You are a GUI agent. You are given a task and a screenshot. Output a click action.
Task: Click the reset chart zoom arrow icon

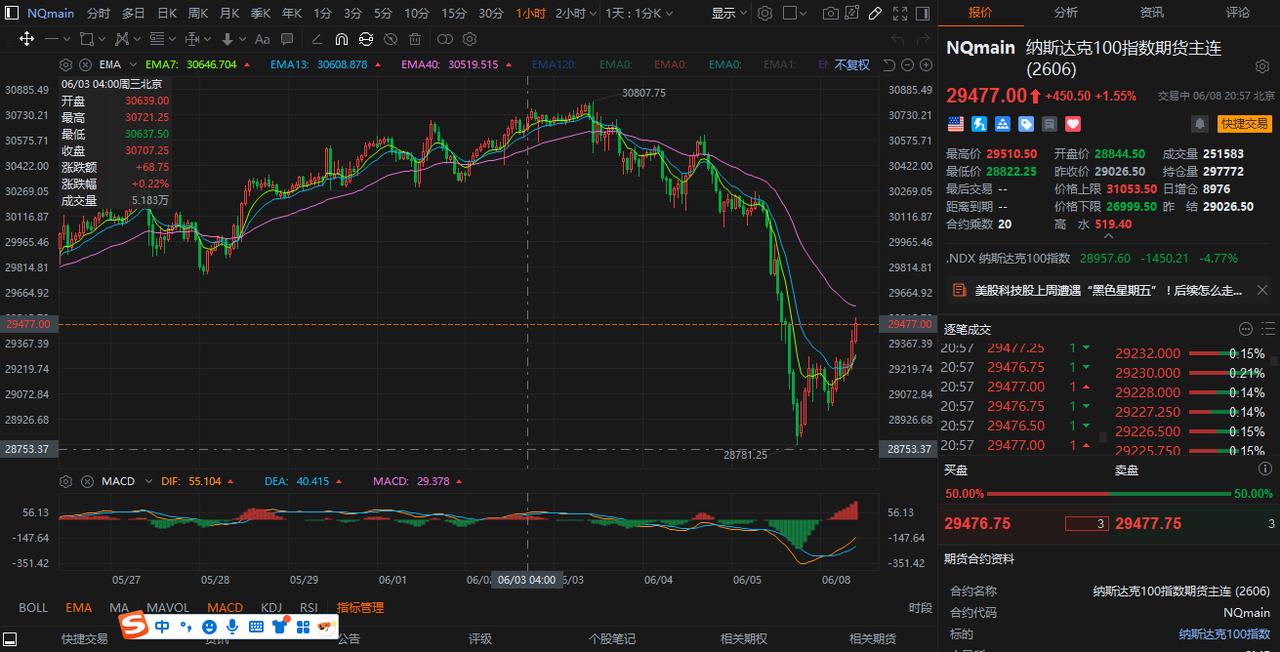(x=888, y=64)
